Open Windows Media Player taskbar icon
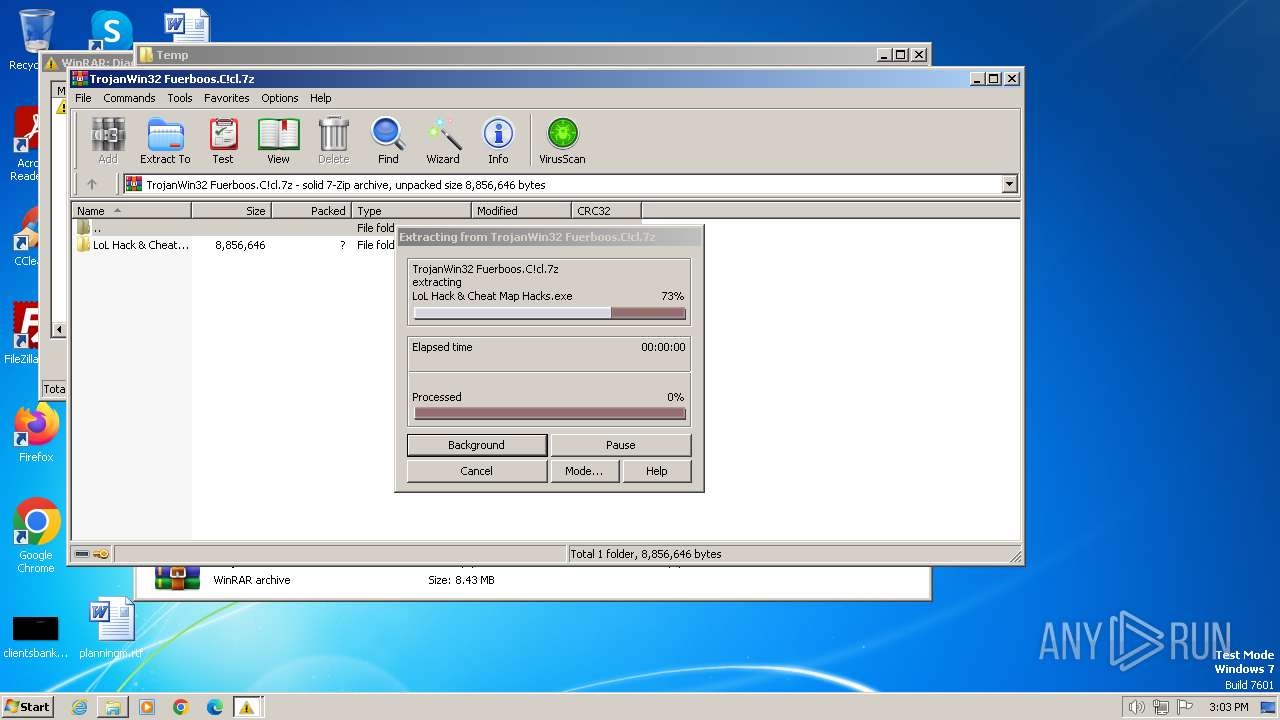 point(147,707)
